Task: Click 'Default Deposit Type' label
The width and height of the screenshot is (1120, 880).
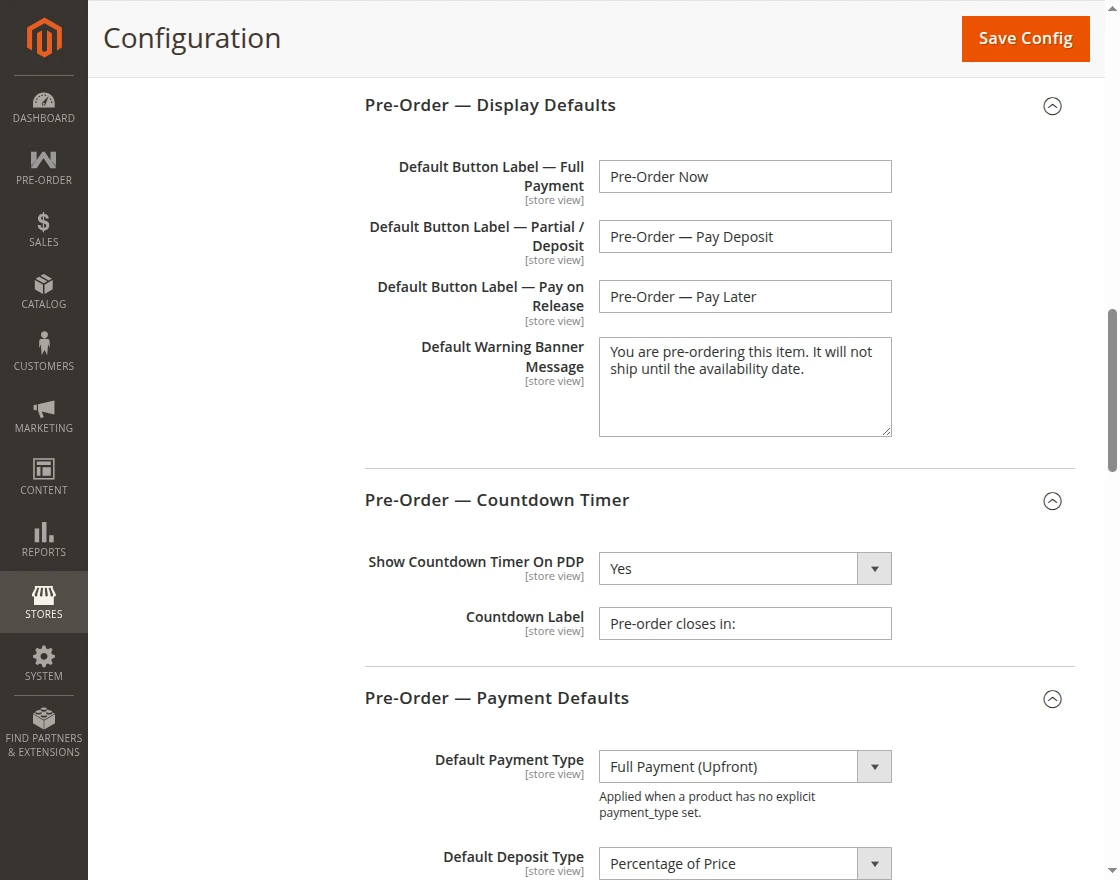Action: pos(513,856)
